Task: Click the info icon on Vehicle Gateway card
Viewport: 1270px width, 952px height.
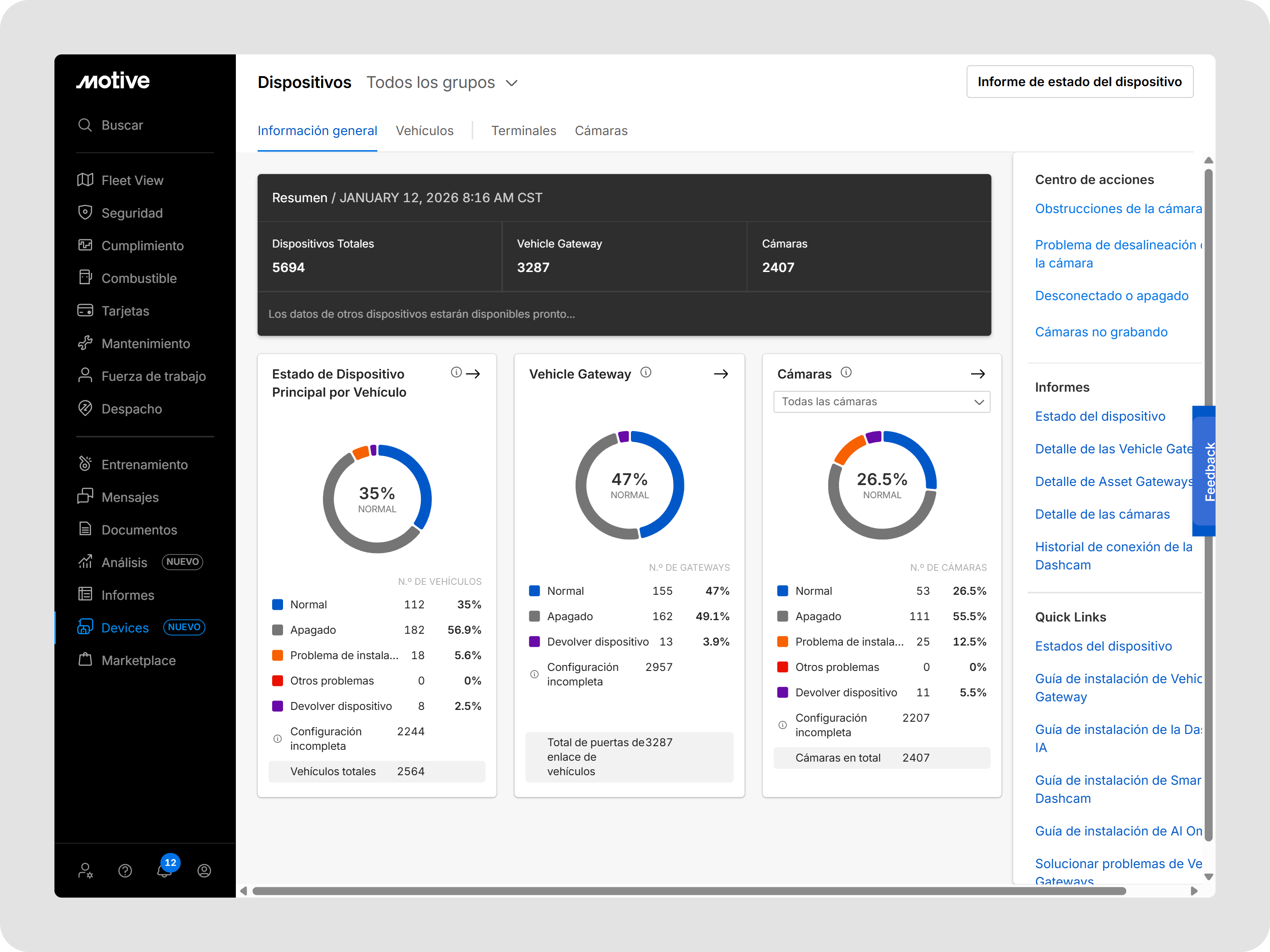Action: click(646, 372)
